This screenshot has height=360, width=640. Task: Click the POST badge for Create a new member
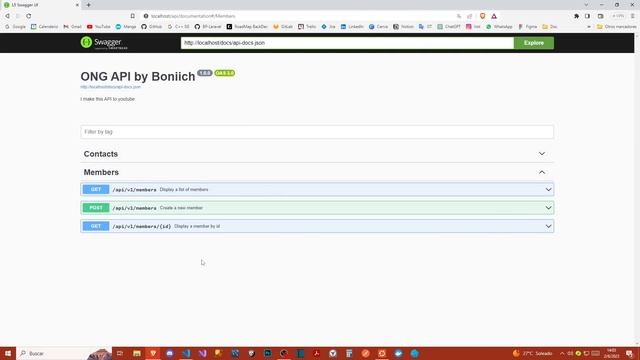(x=96, y=208)
